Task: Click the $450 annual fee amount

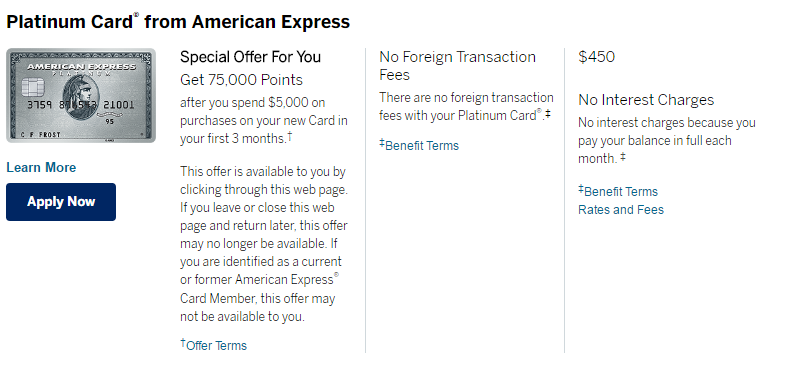Action: pyautogui.click(x=597, y=57)
